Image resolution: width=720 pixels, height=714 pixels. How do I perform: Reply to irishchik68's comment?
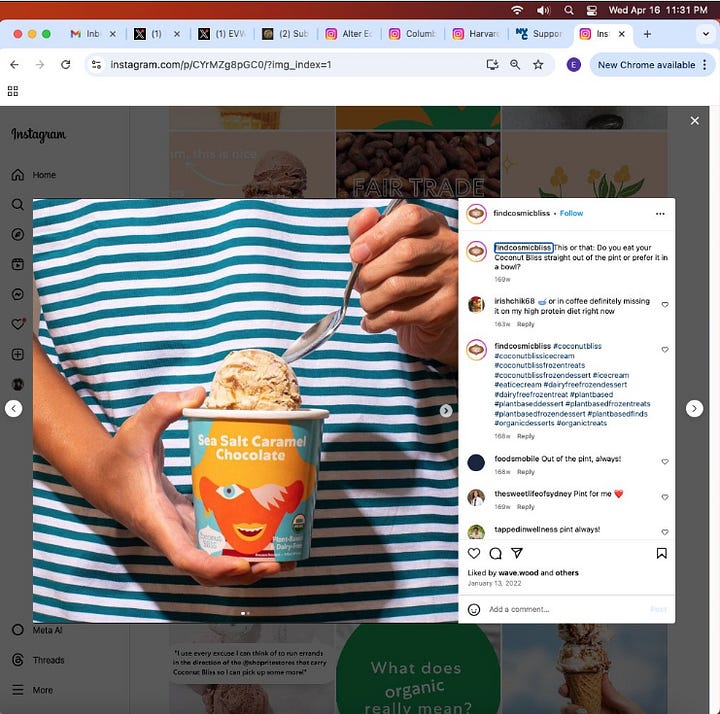(526, 324)
